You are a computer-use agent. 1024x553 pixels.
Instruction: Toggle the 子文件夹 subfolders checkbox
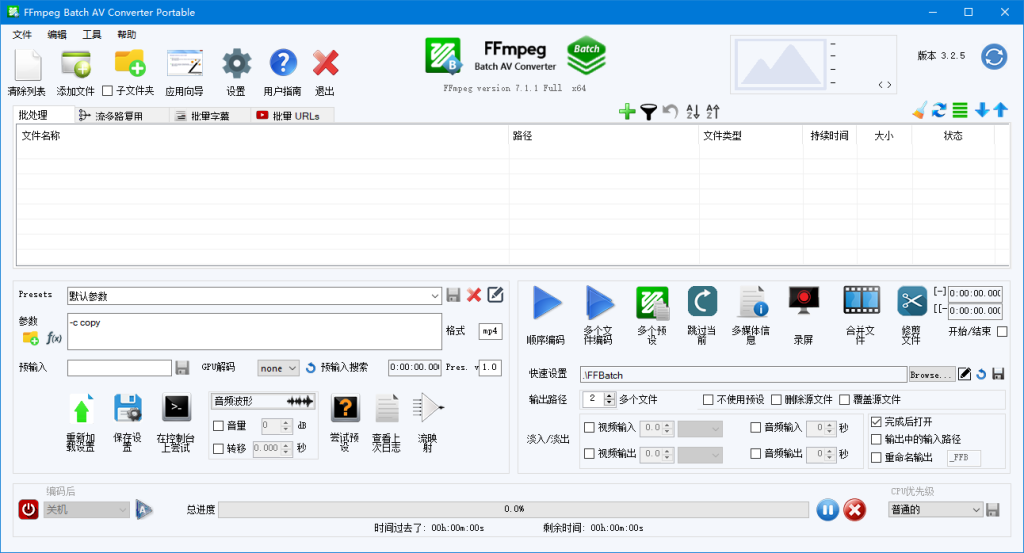(x=108, y=91)
